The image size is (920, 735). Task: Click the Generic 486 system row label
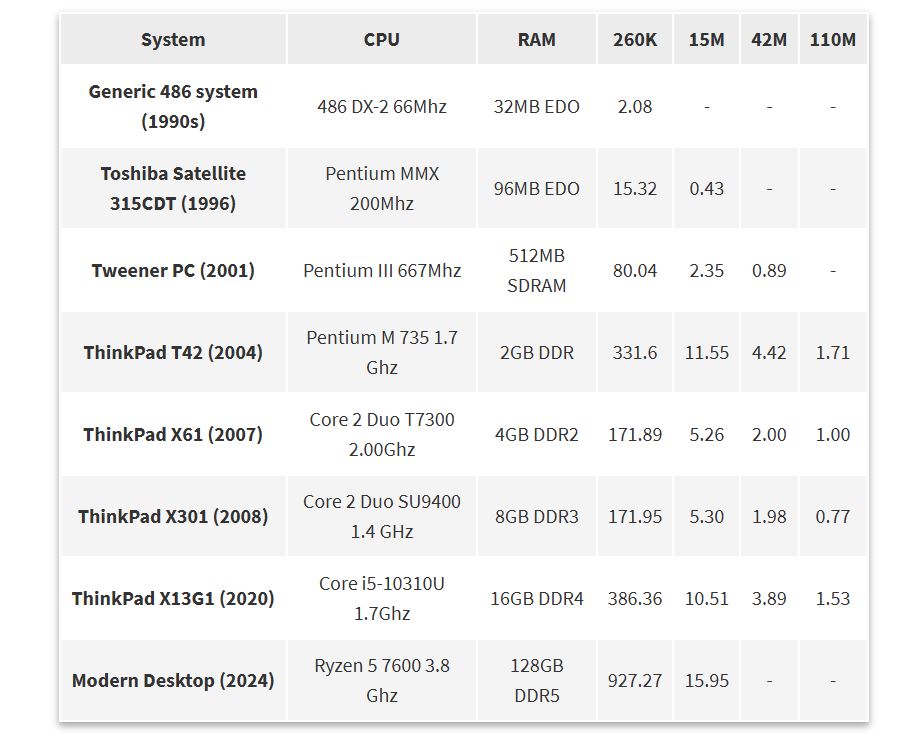pyautogui.click(x=173, y=106)
